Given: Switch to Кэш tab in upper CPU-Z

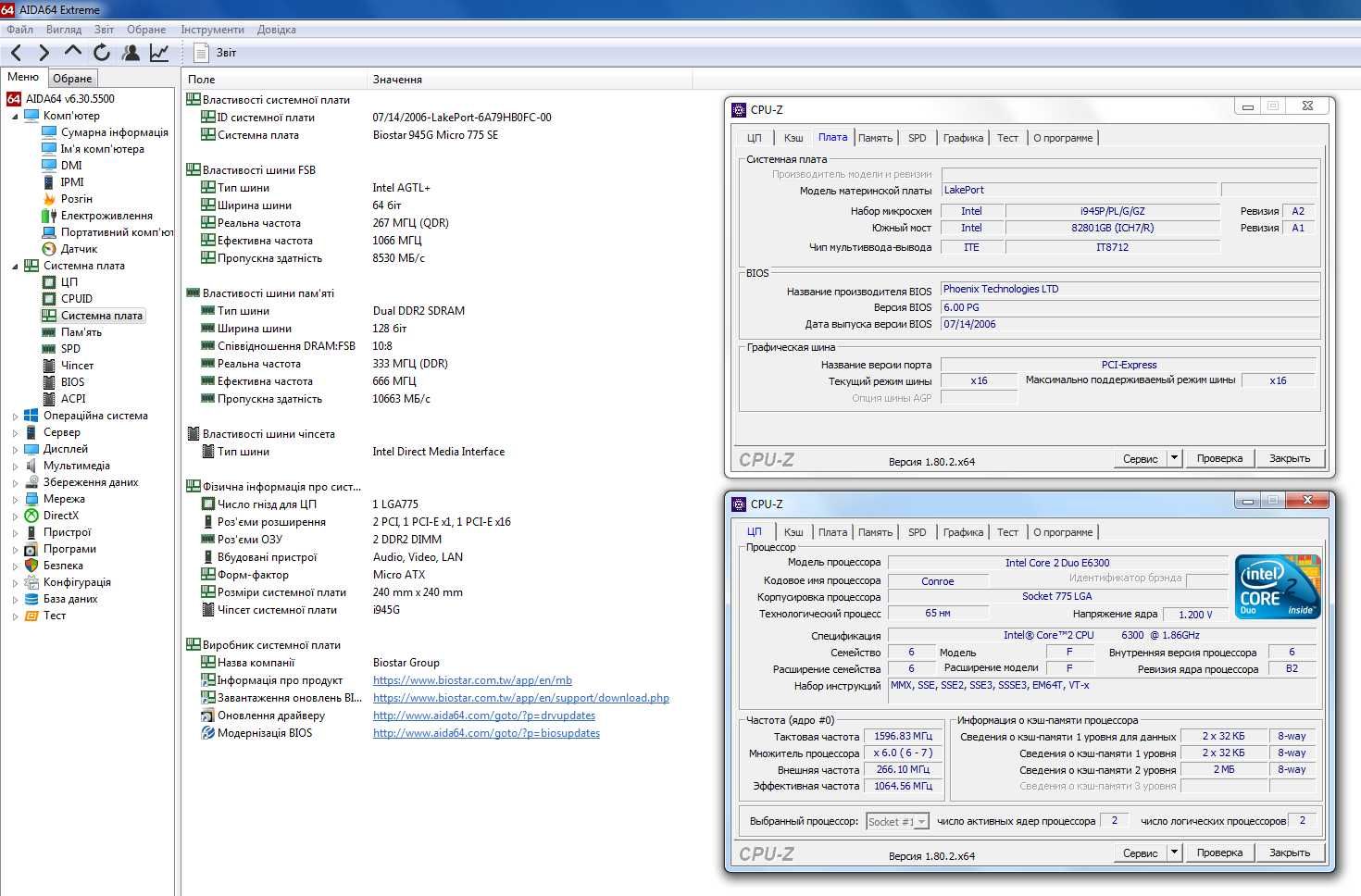Looking at the screenshot, I should point(793,138).
